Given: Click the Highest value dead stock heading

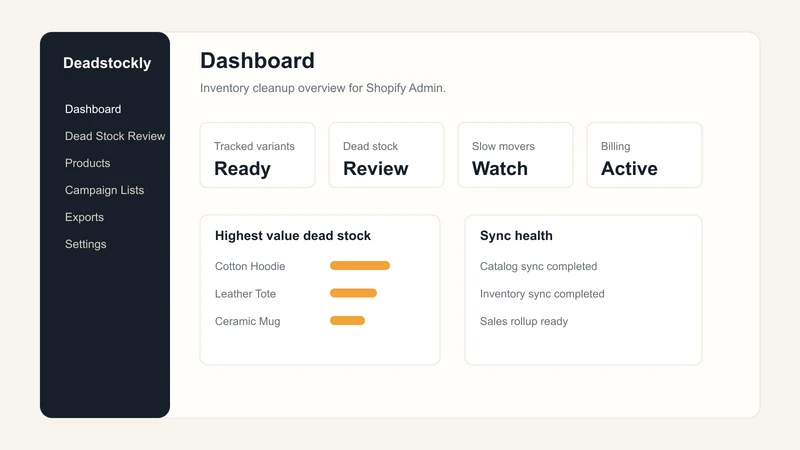Looking at the screenshot, I should click(293, 236).
